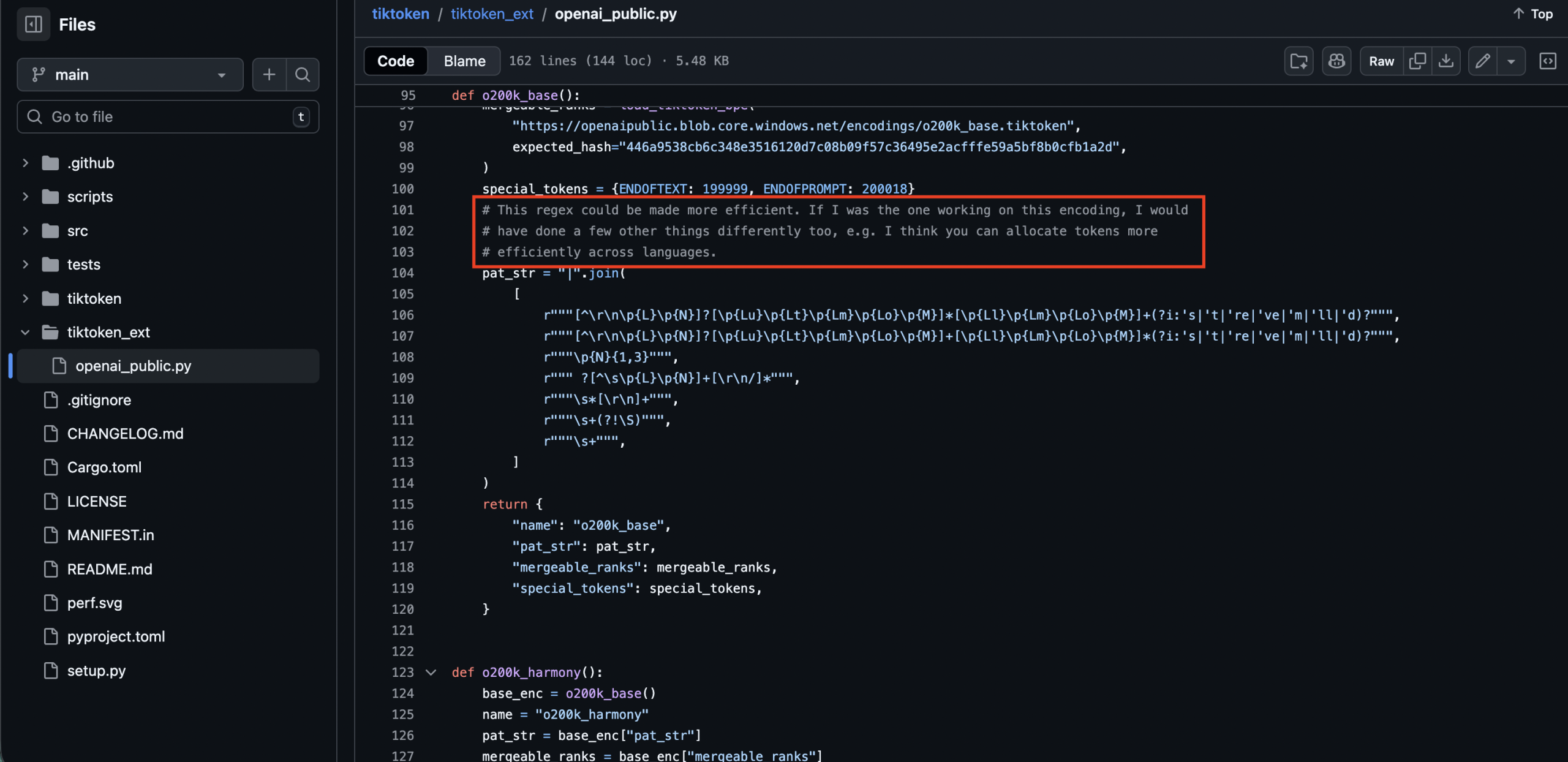Image resolution: width=1568 pixels, height=762 pixels.
Task: Collapse the tiktoken_ext folder
Action: tap(25, 333)
